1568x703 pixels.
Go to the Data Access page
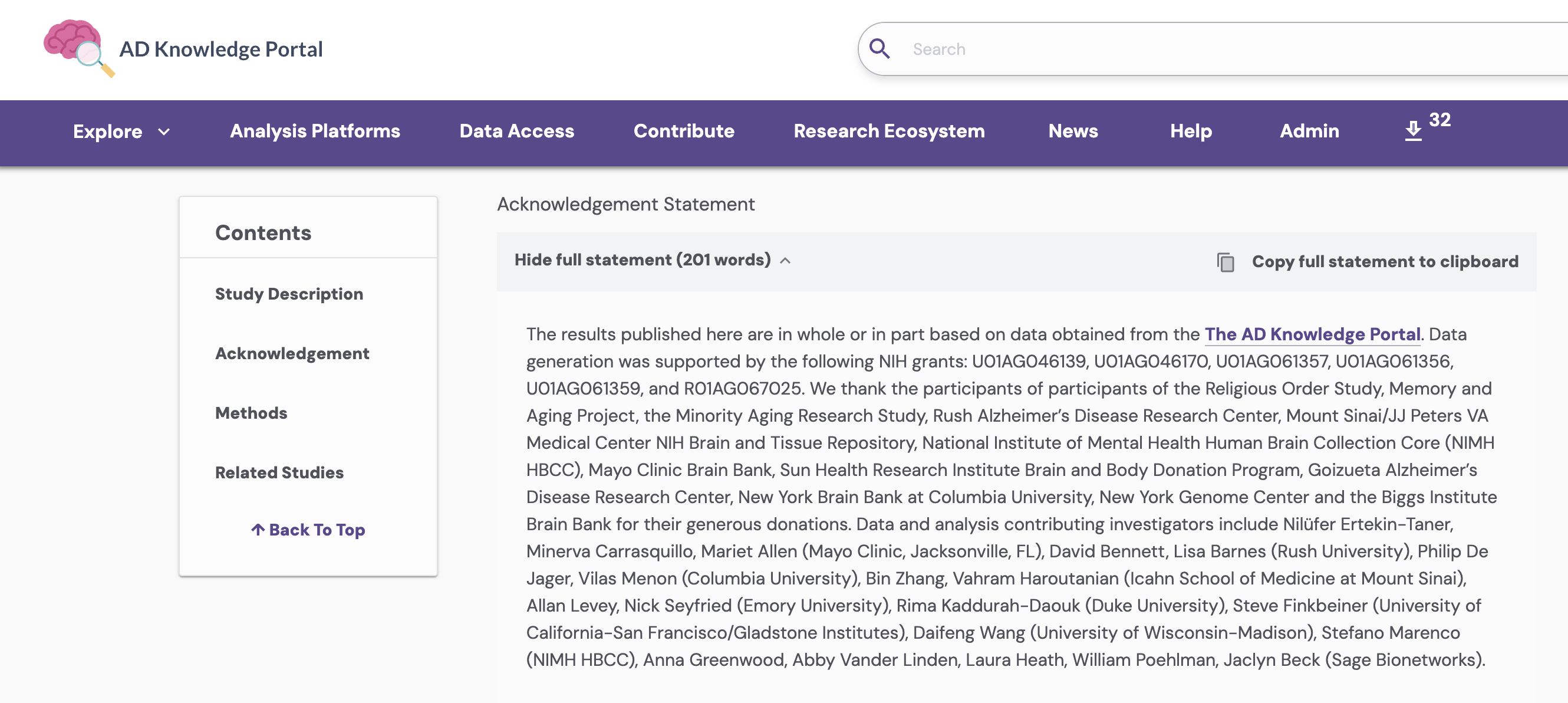[516, 131]
